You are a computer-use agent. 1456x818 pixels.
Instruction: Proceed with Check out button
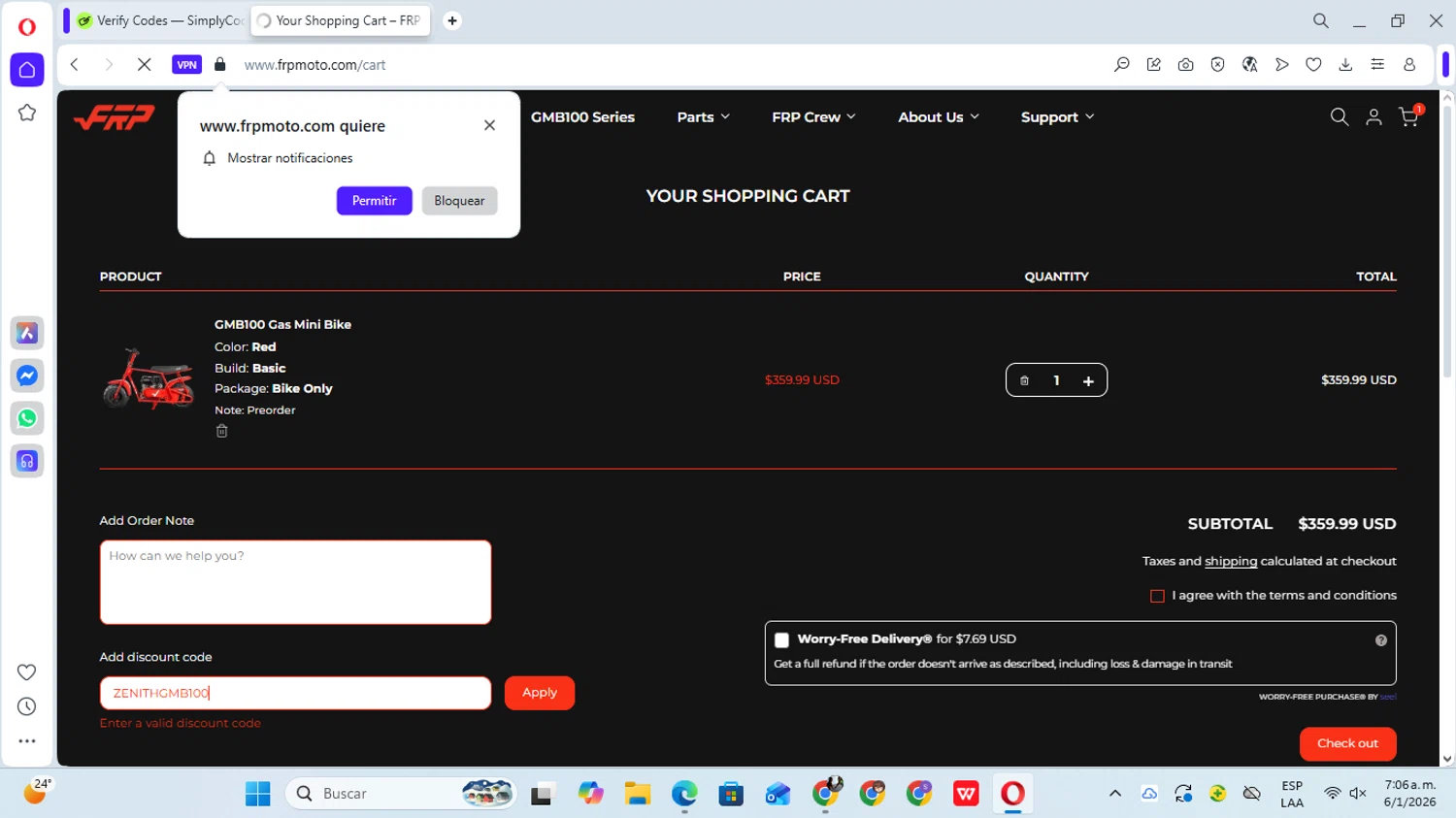(1348, 744)
